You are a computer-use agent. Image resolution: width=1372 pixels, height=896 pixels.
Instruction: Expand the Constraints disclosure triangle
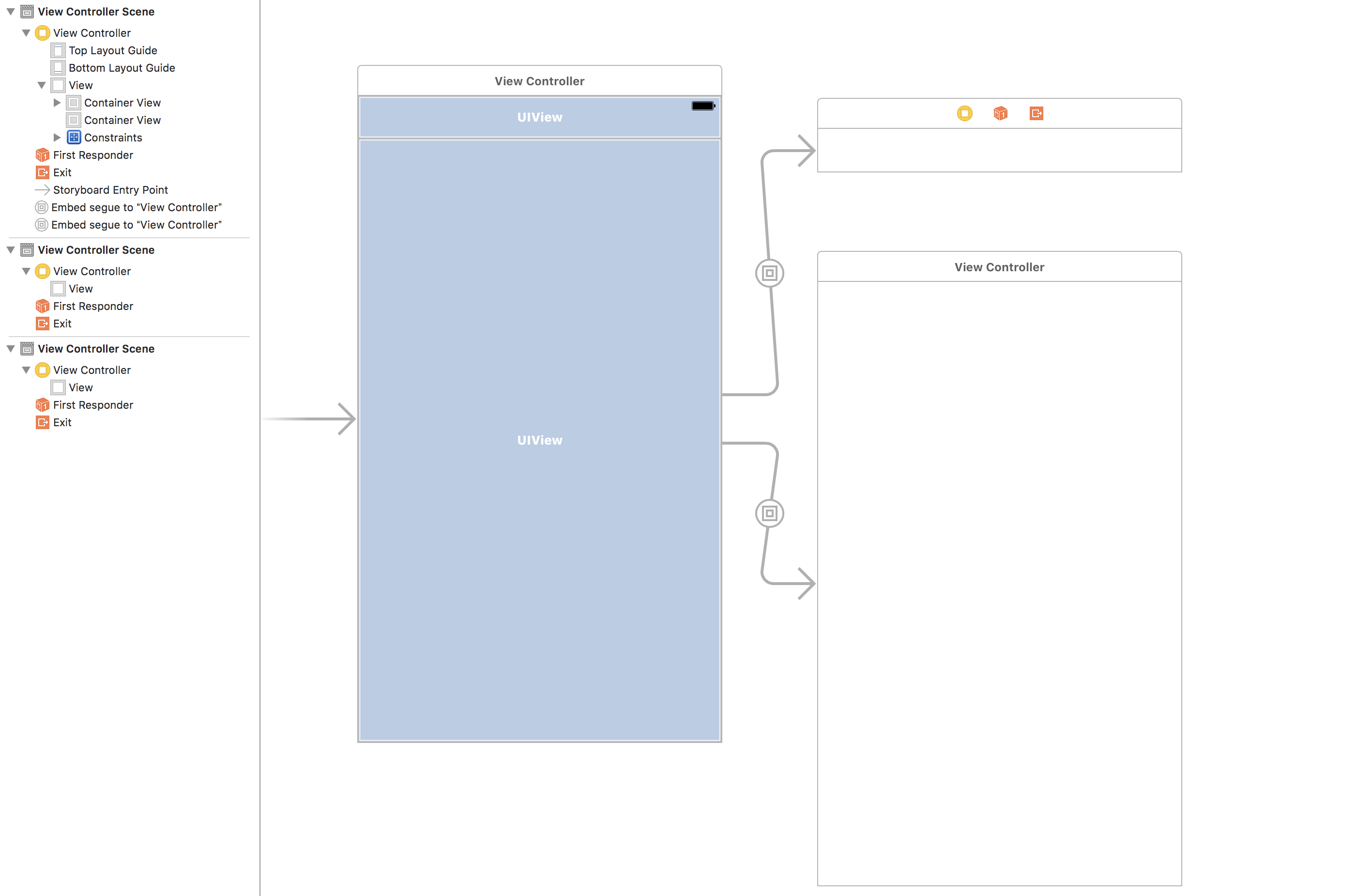click(x=57, y=137)
